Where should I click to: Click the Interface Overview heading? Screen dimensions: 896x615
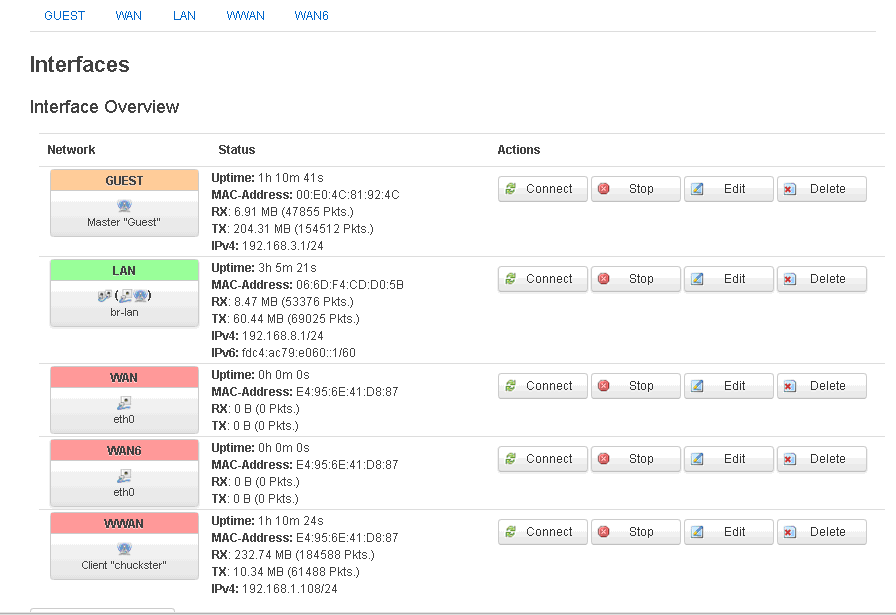(105, 107)
